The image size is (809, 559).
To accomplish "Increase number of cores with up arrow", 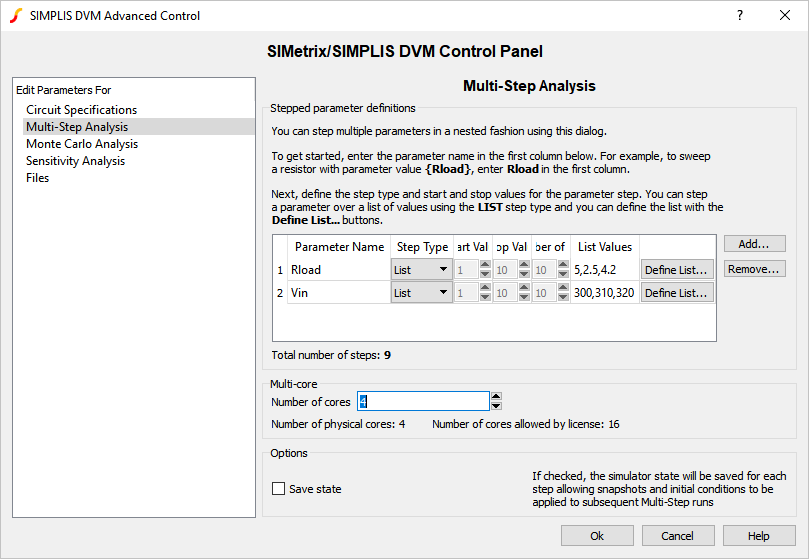I will [x=496, y=396].
